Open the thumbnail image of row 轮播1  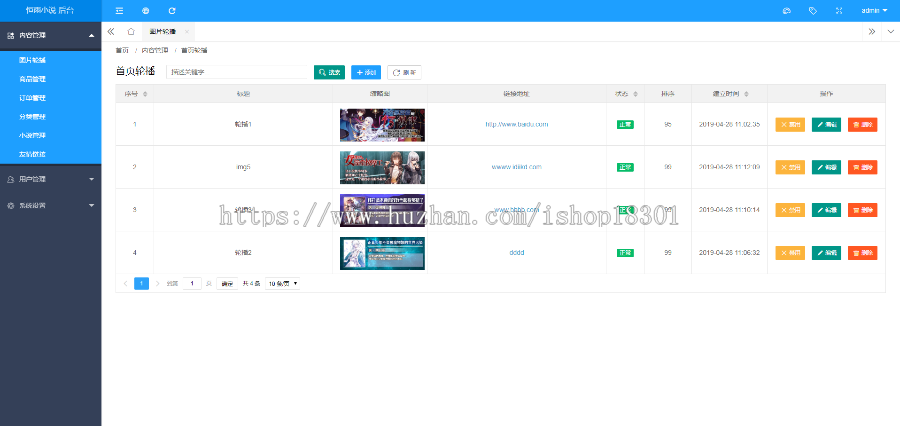(382, 125)
